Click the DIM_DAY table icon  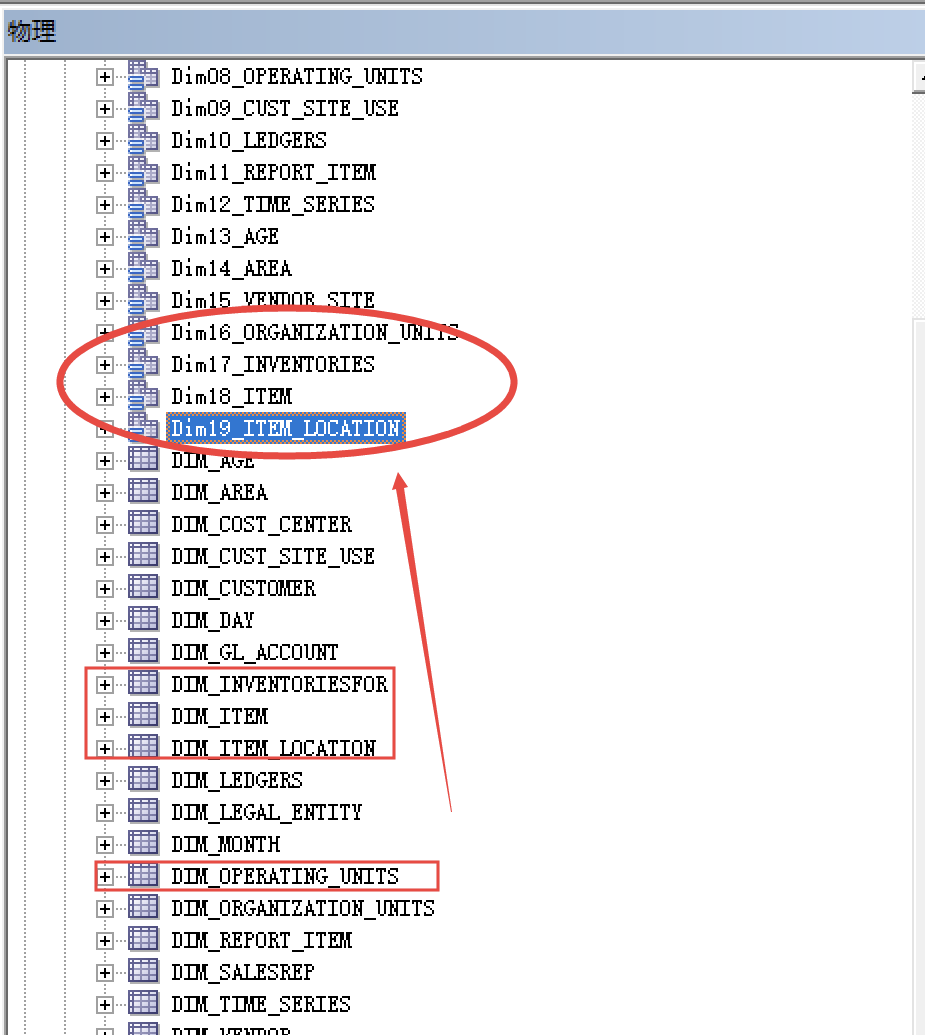coord(144,620)
